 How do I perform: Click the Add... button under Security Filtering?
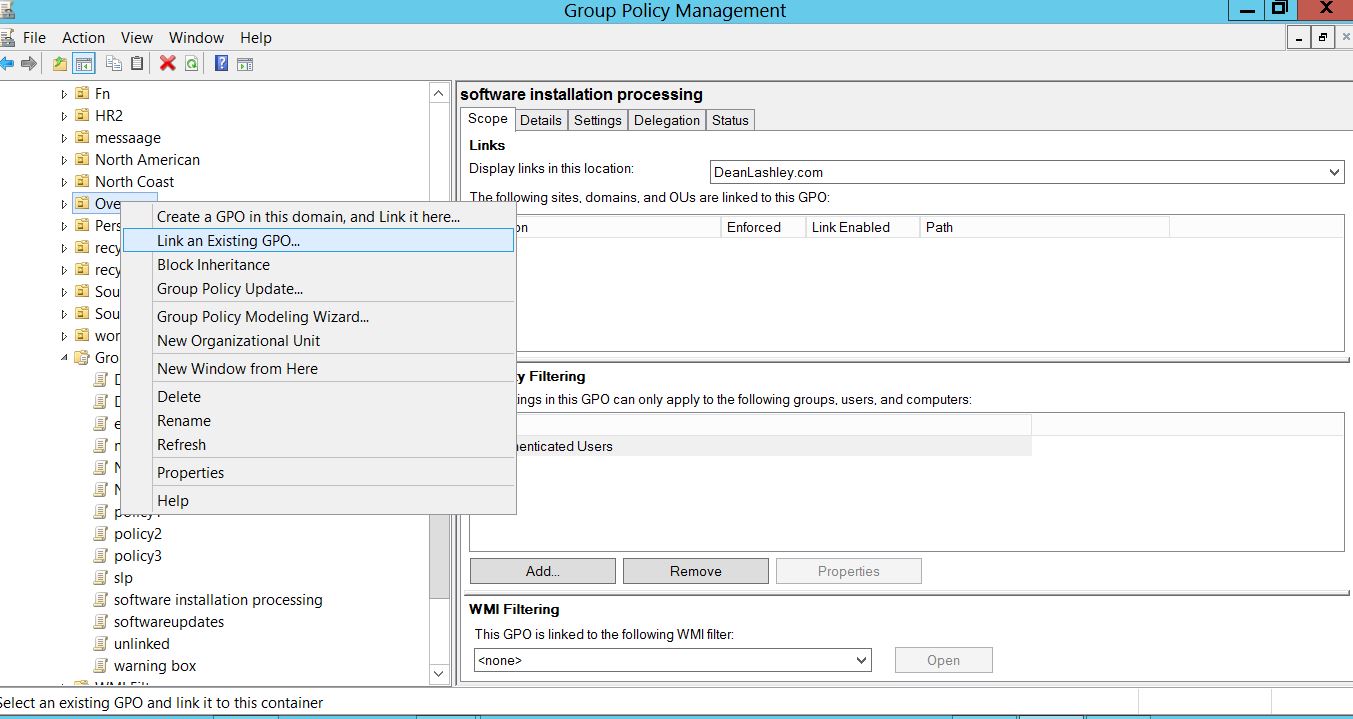tap(542, 571)
